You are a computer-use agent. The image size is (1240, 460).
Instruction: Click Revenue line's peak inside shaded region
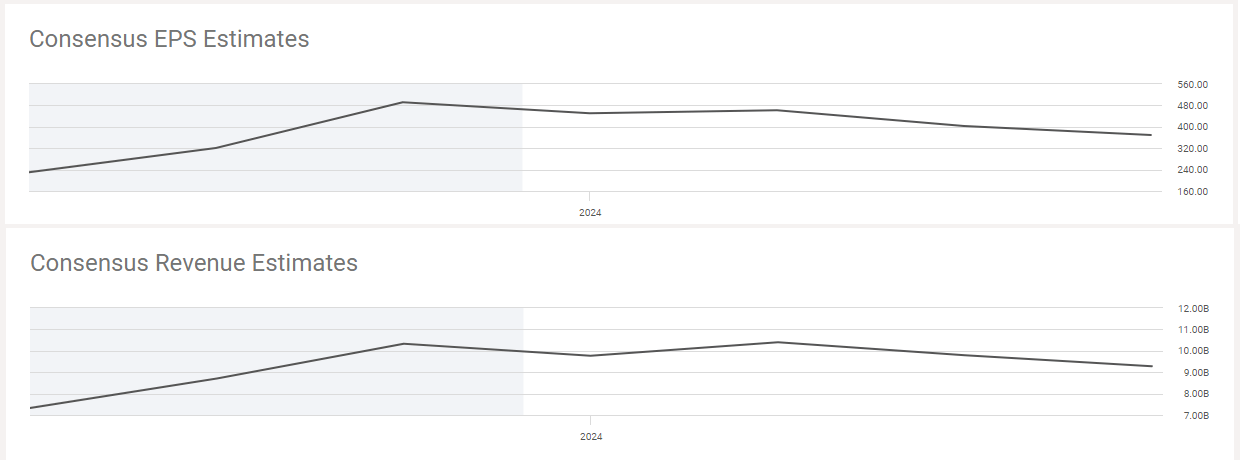tap(403, 344)
